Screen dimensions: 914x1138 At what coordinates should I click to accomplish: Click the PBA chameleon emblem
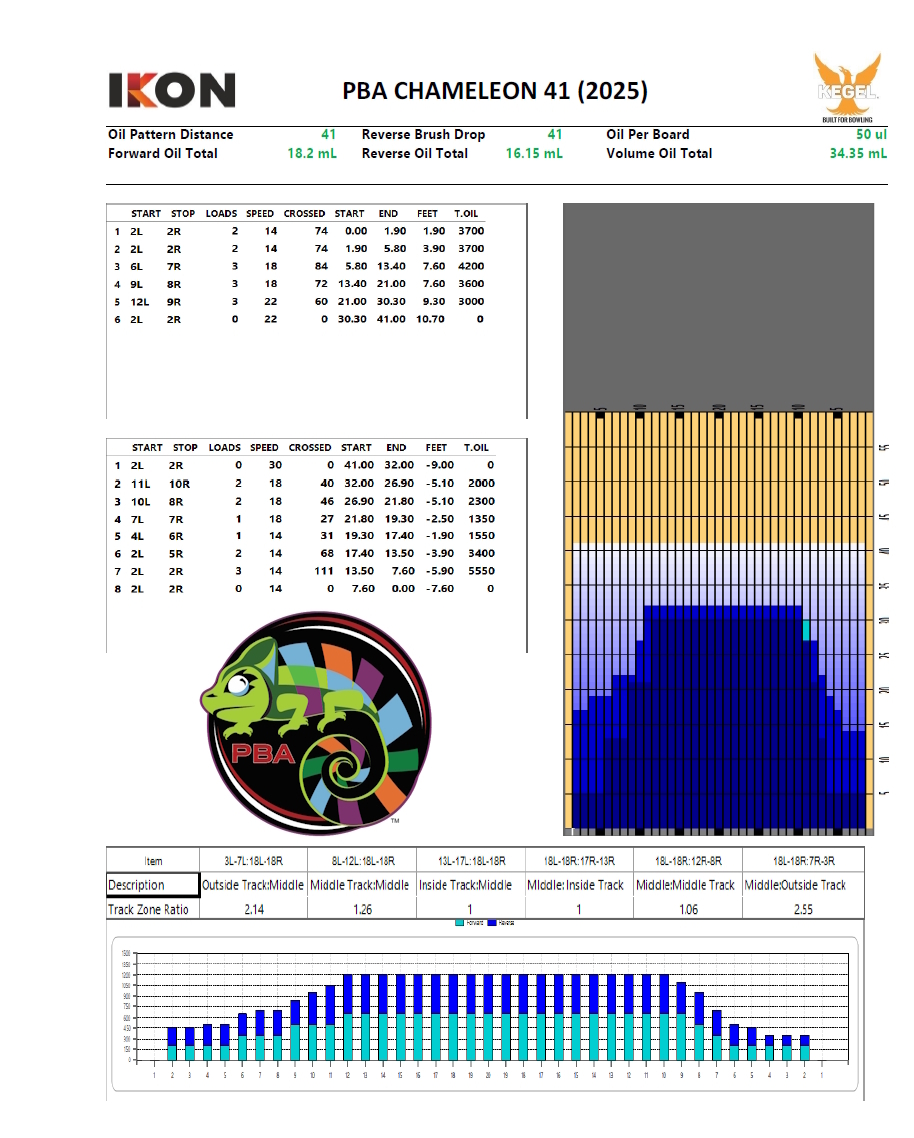(x=316, y=723)
